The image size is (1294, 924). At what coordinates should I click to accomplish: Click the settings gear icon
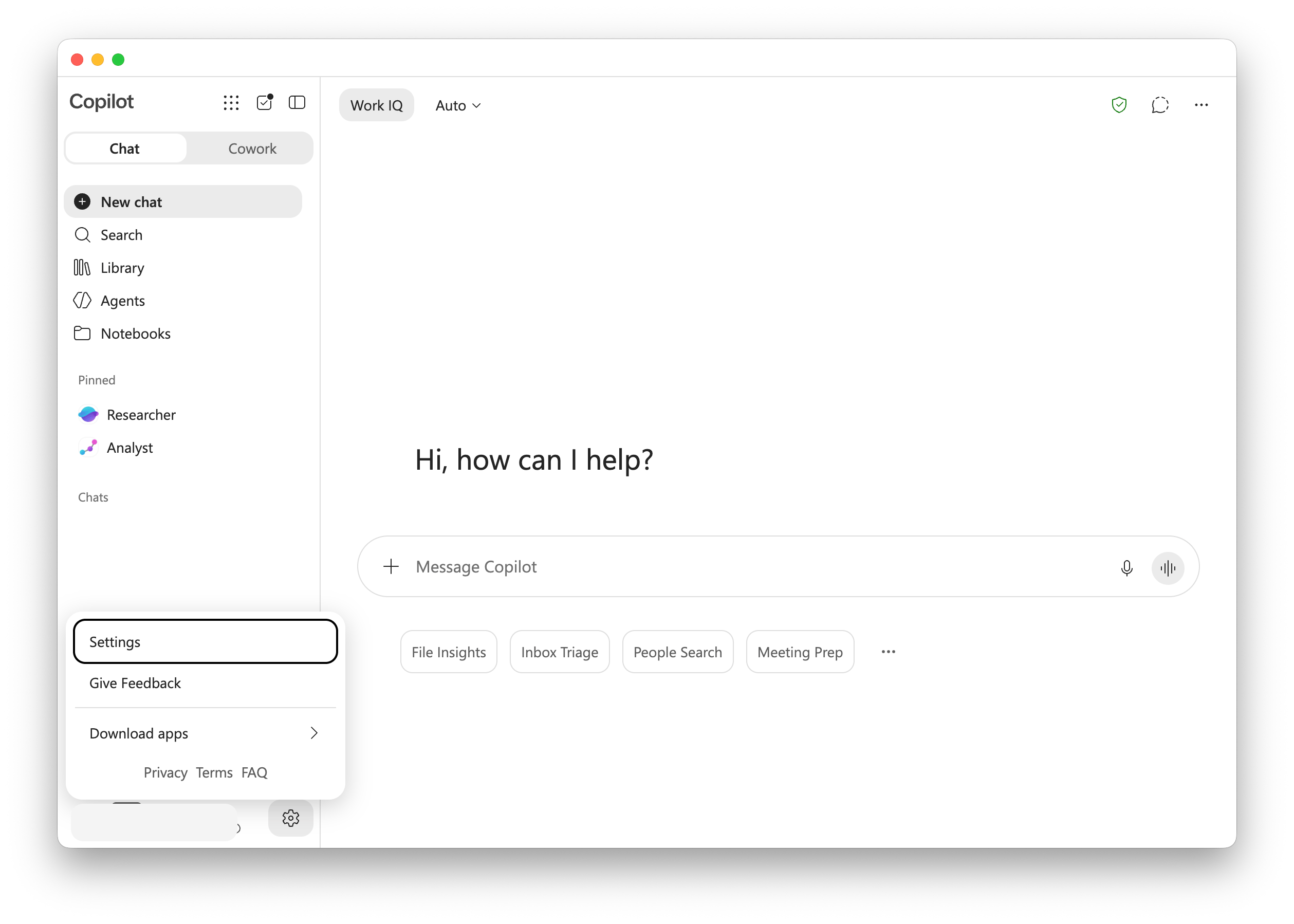coord(291,818)
